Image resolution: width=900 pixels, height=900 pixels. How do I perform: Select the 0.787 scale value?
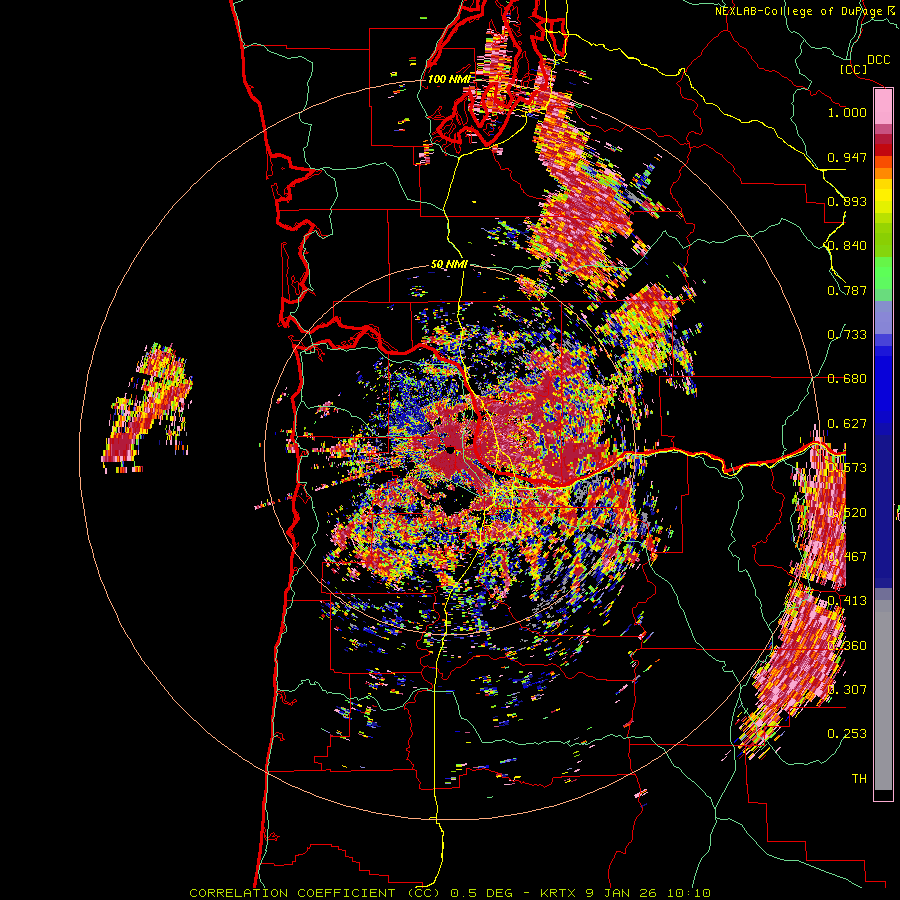pos(847,290)
